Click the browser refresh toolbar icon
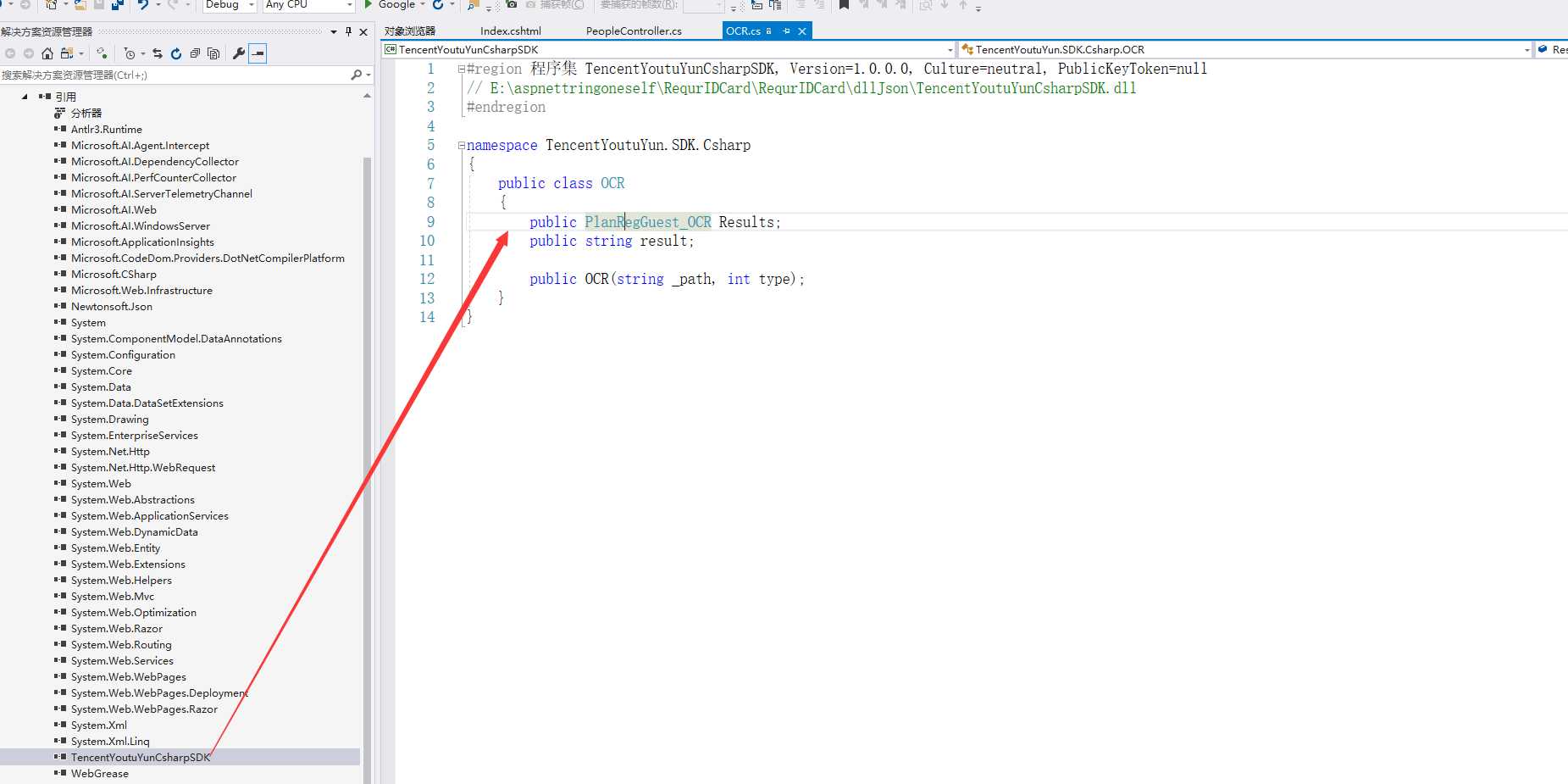The image size is (1568, 784). pos(438,5)
